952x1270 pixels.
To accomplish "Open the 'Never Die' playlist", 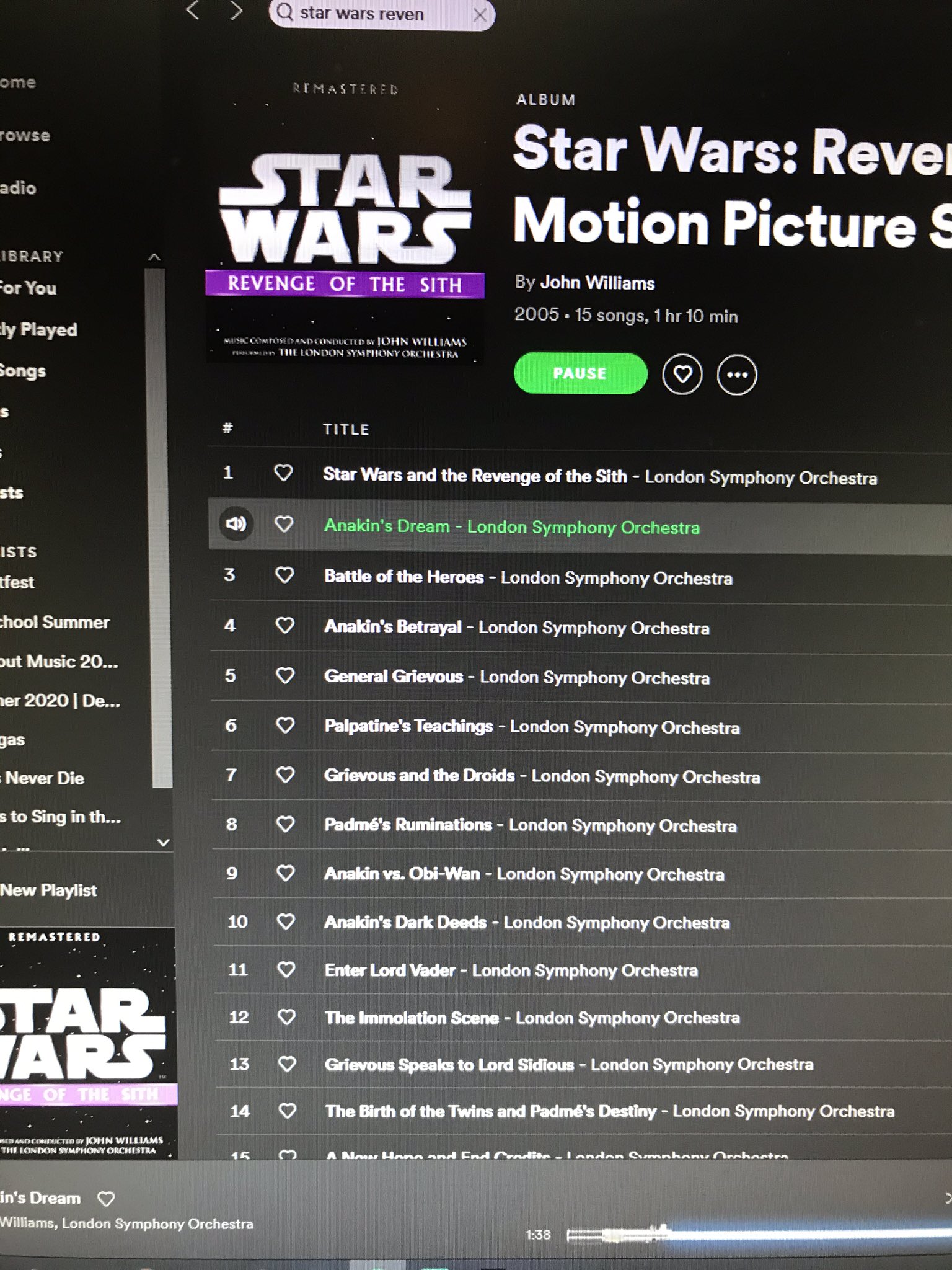I will pyautogui.click(x=42, y=778).
